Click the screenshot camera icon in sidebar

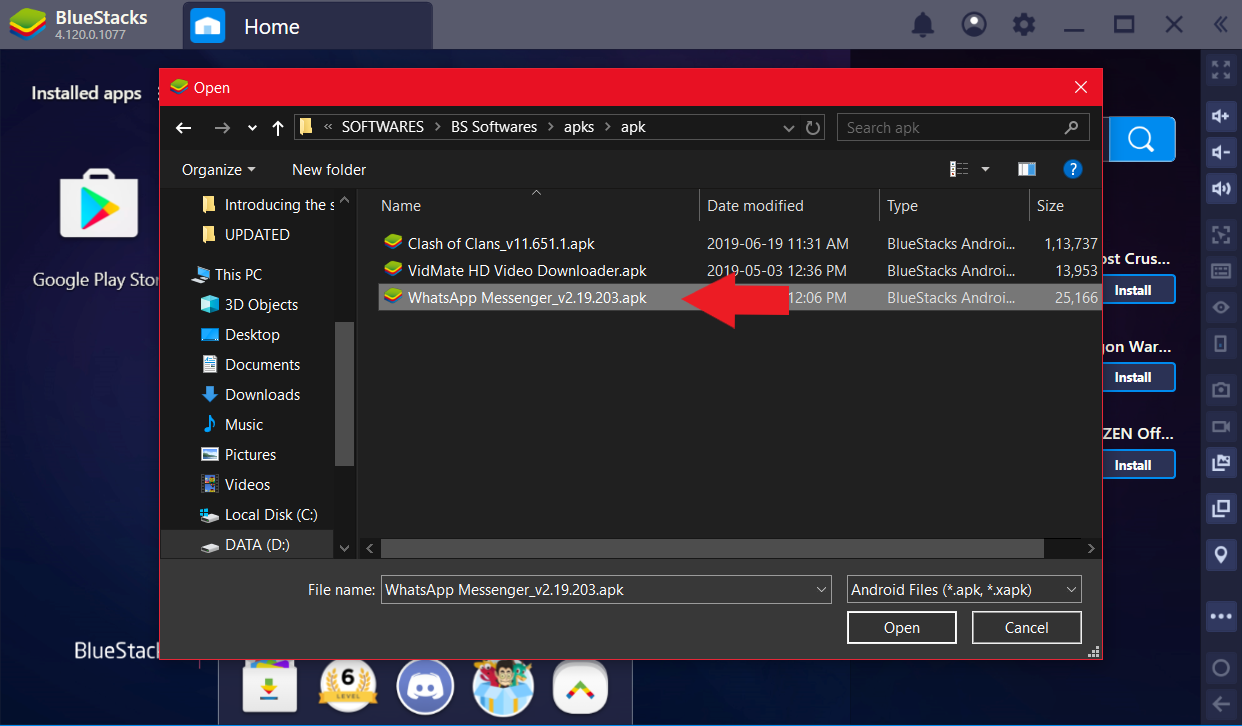pyautogui.click(x=1220, y=389)
